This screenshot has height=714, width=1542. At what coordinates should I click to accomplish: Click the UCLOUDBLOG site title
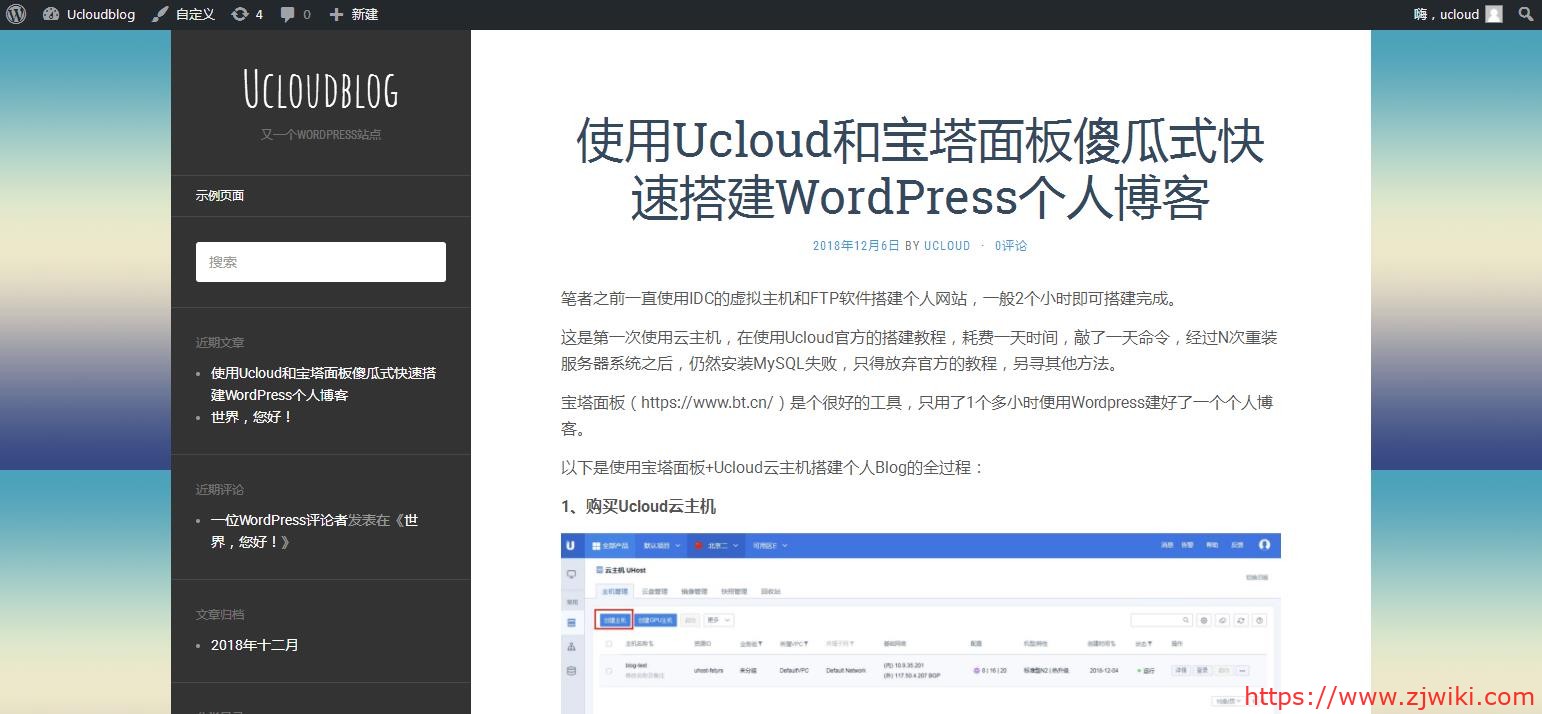coord(321,90)
